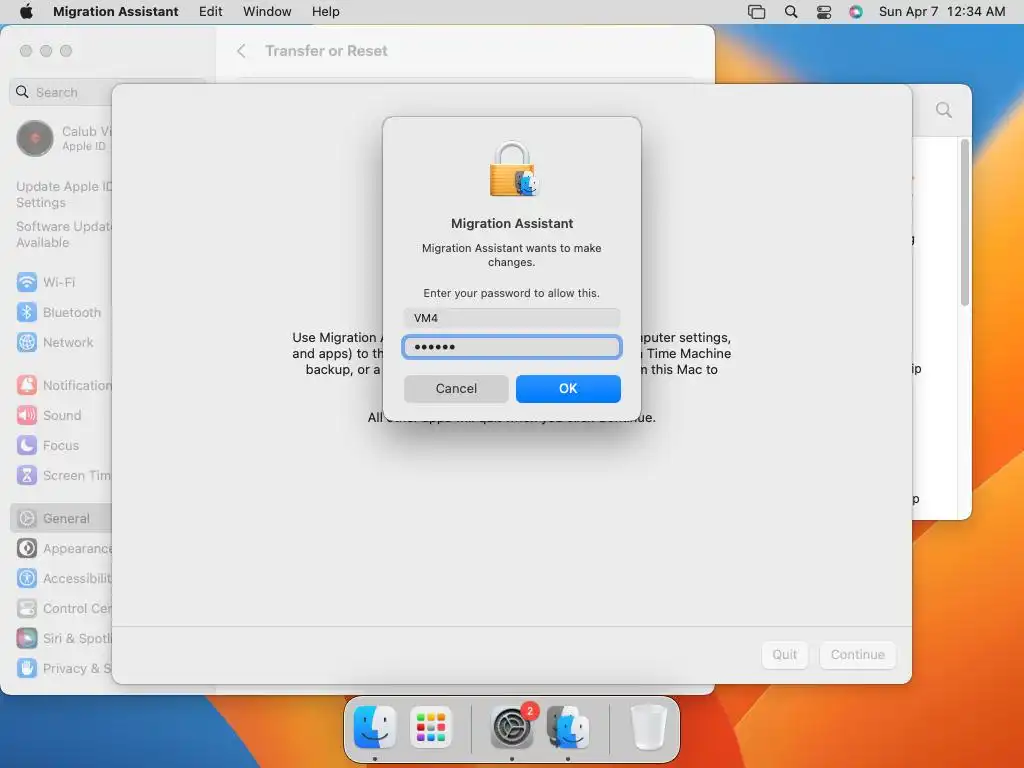The image size is (1024, 768).
Task: Activate Siri from the menu bar
Action: [856, 12]
